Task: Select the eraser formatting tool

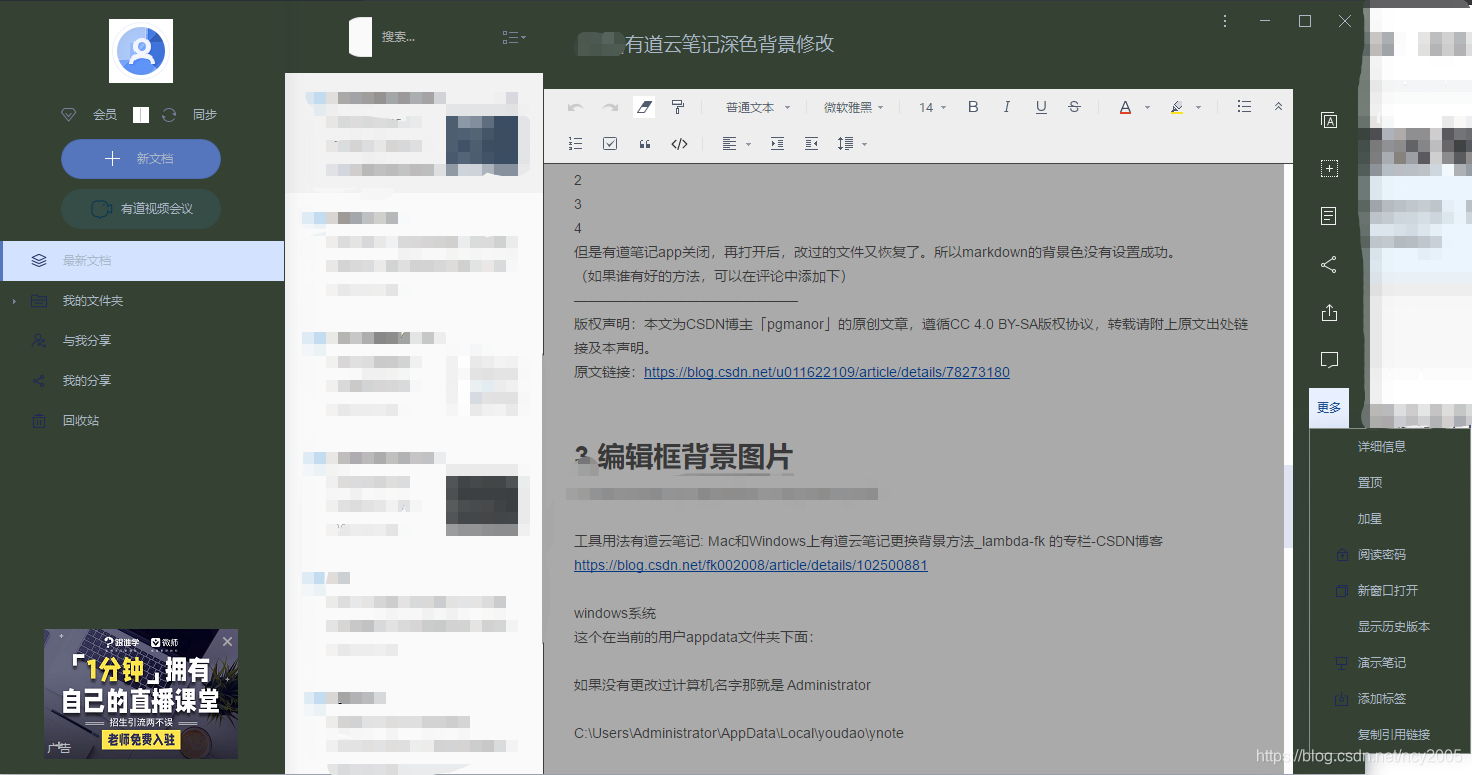Action: click(x=644, y=106)
